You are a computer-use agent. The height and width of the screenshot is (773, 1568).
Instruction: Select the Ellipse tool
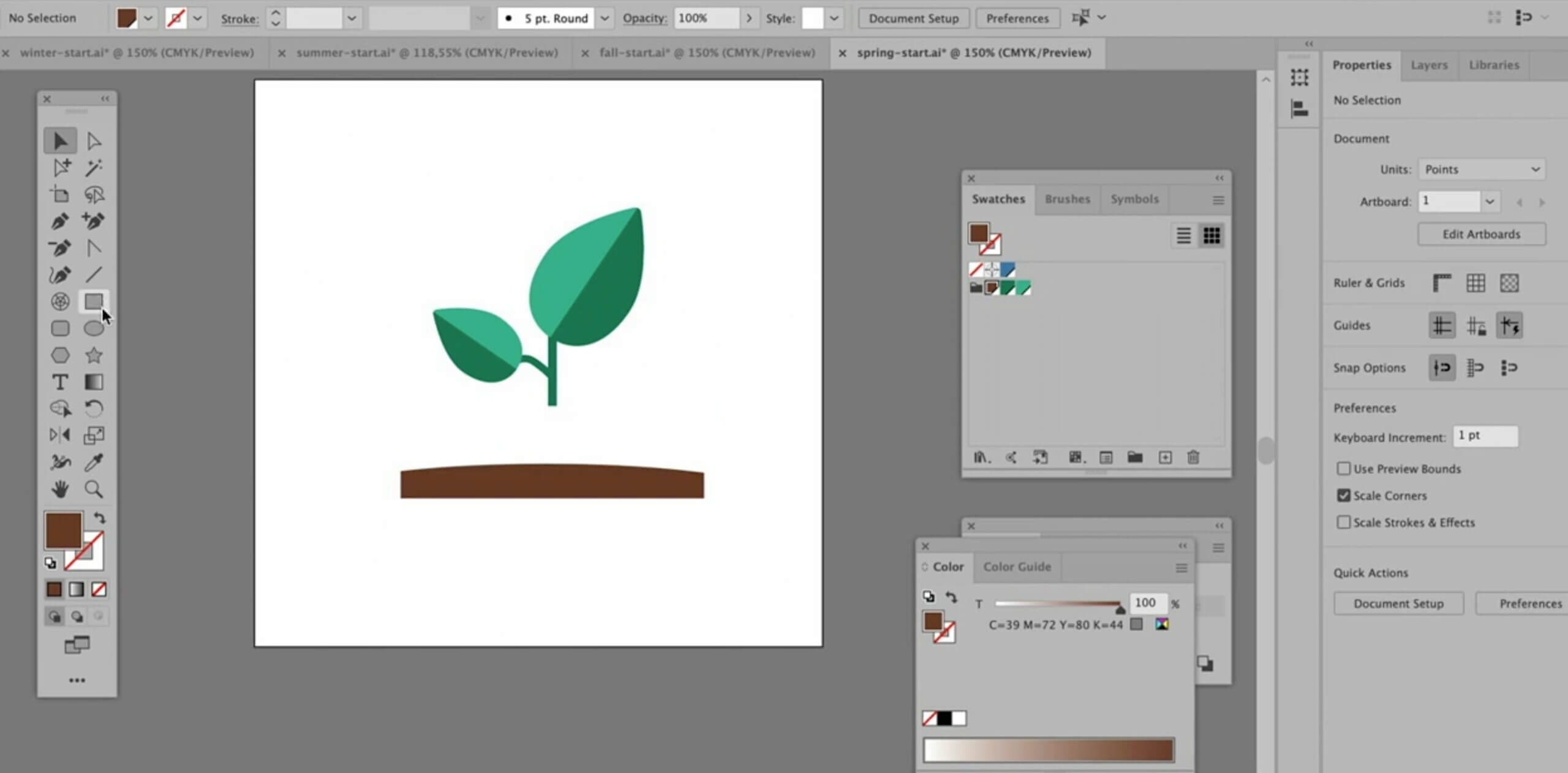[x=94, y=329]
